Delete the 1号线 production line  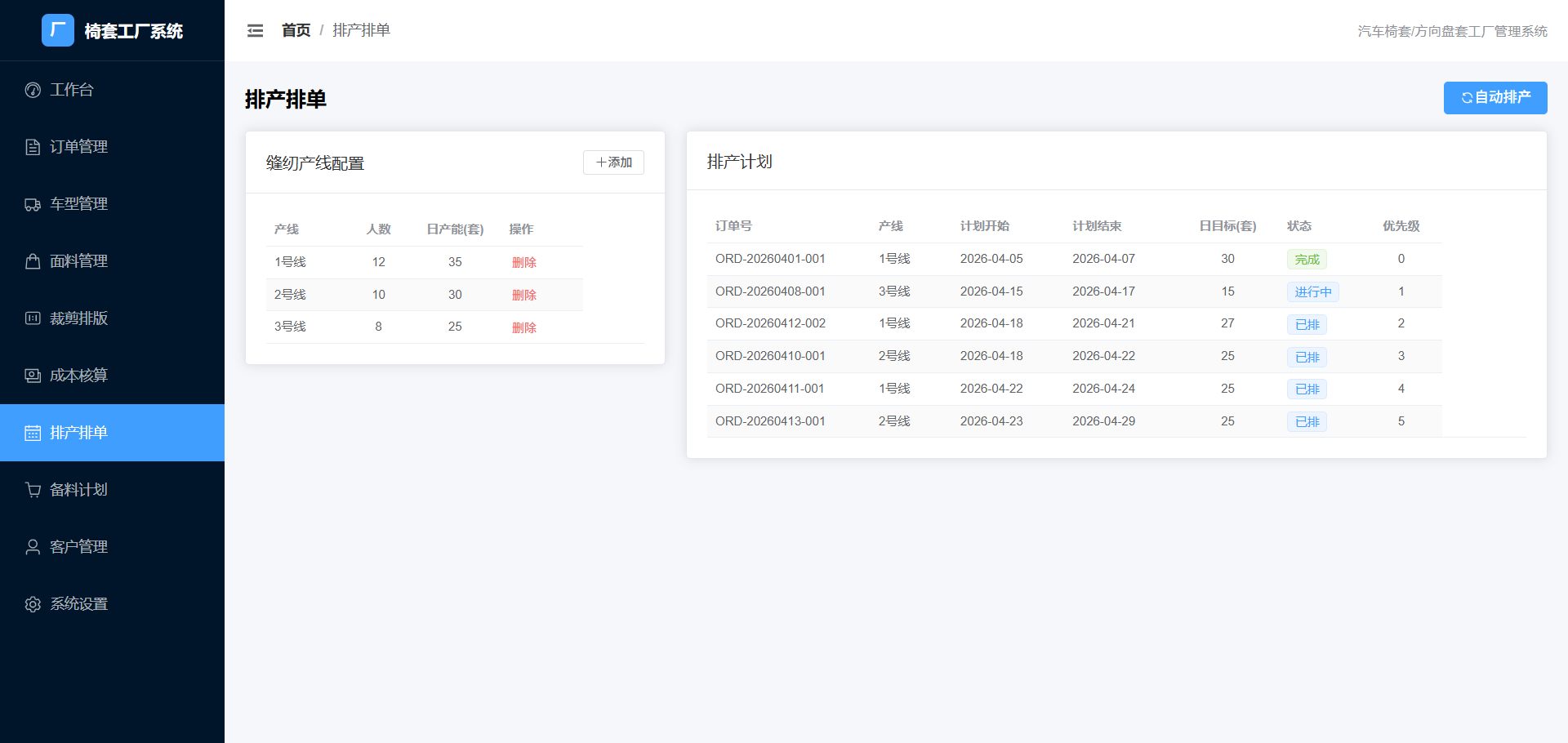pyautogui.click(x=524, y=262)
